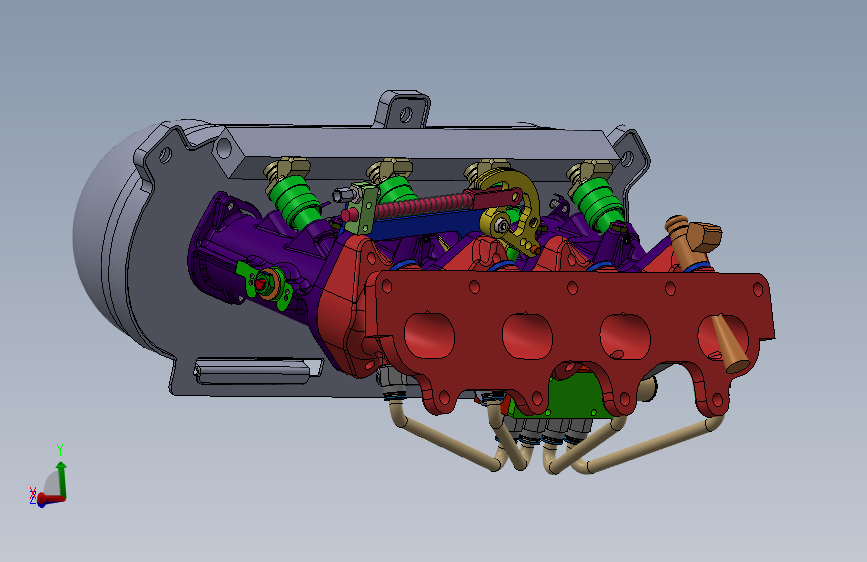
Task: Pick the third port opening on red flange
Action: click(x=625, y=336)
